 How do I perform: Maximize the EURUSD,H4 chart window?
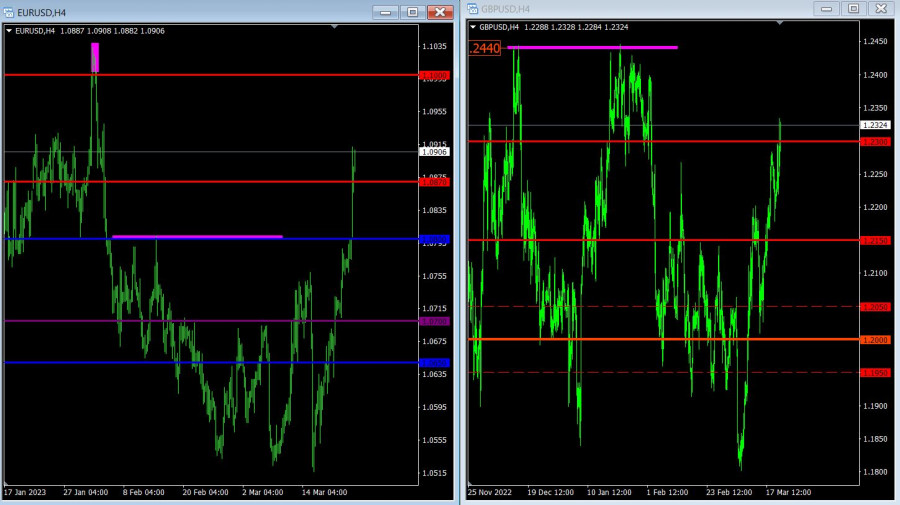coord(413,12)
